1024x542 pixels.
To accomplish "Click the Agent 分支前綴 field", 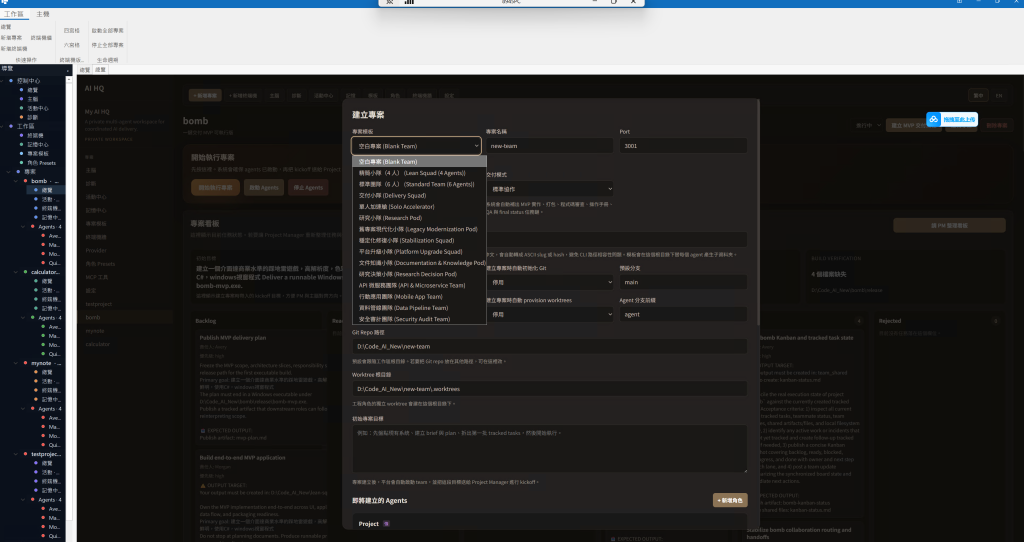I will [683, 314].
